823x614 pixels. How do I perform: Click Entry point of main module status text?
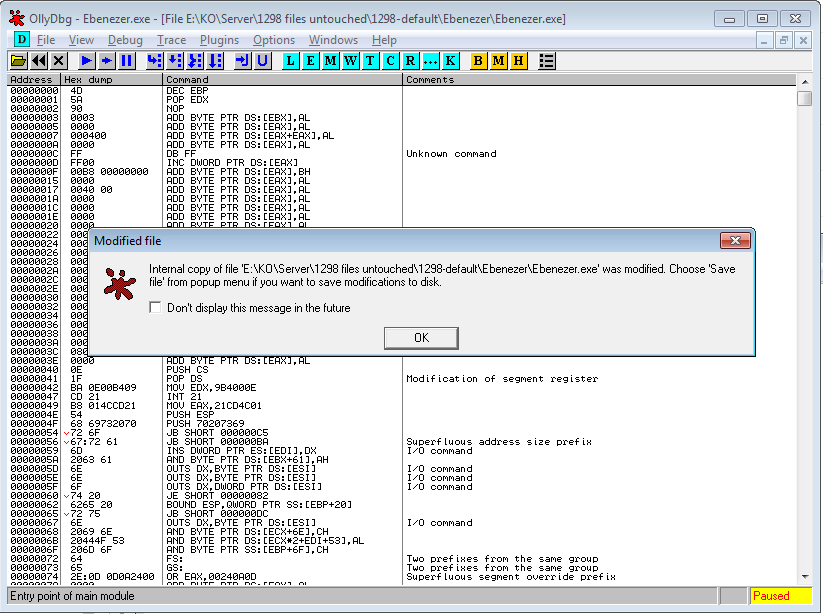72,596
